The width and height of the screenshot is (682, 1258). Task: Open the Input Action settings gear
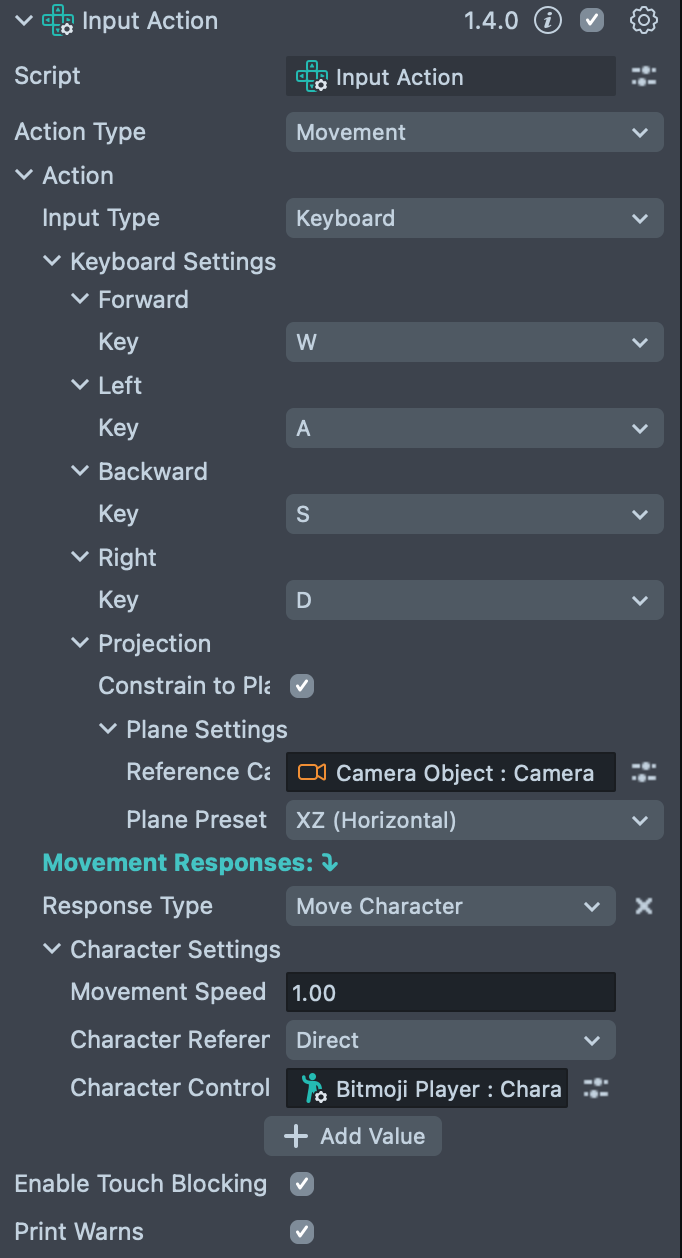pos(644,20)
